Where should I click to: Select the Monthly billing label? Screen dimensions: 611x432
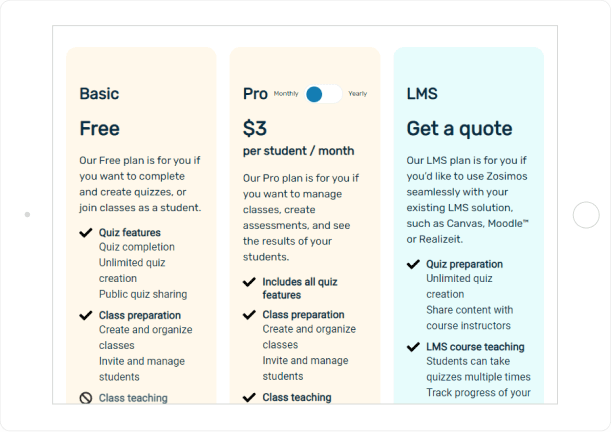[286, 93]
